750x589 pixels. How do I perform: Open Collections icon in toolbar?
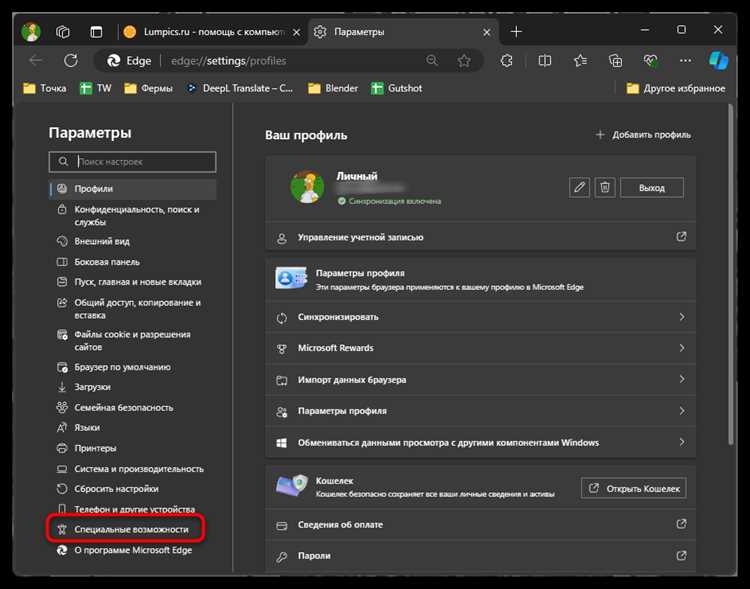615,61
